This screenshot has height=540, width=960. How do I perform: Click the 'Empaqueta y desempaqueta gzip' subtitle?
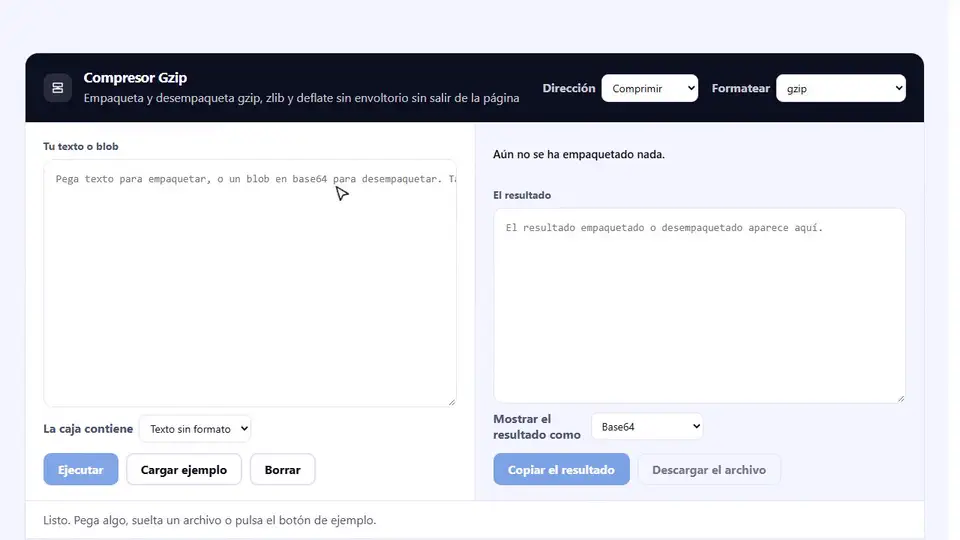coord(301,98)
